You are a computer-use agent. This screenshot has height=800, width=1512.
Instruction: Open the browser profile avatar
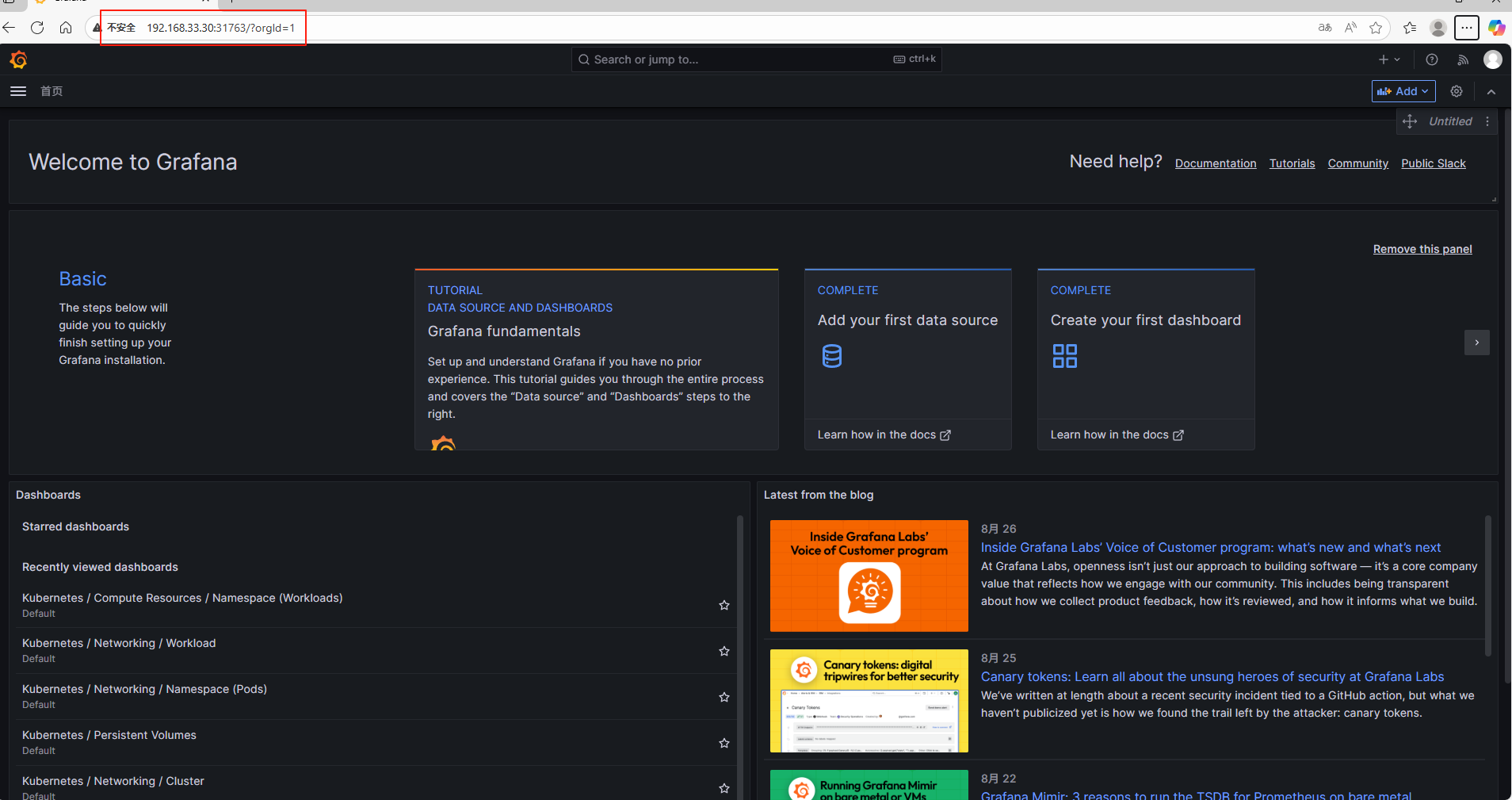point(1438,28)
